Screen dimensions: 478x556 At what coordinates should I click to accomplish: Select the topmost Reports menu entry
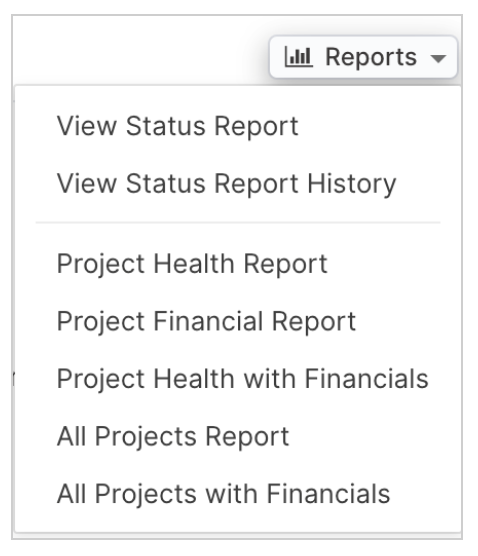[238, 126]
